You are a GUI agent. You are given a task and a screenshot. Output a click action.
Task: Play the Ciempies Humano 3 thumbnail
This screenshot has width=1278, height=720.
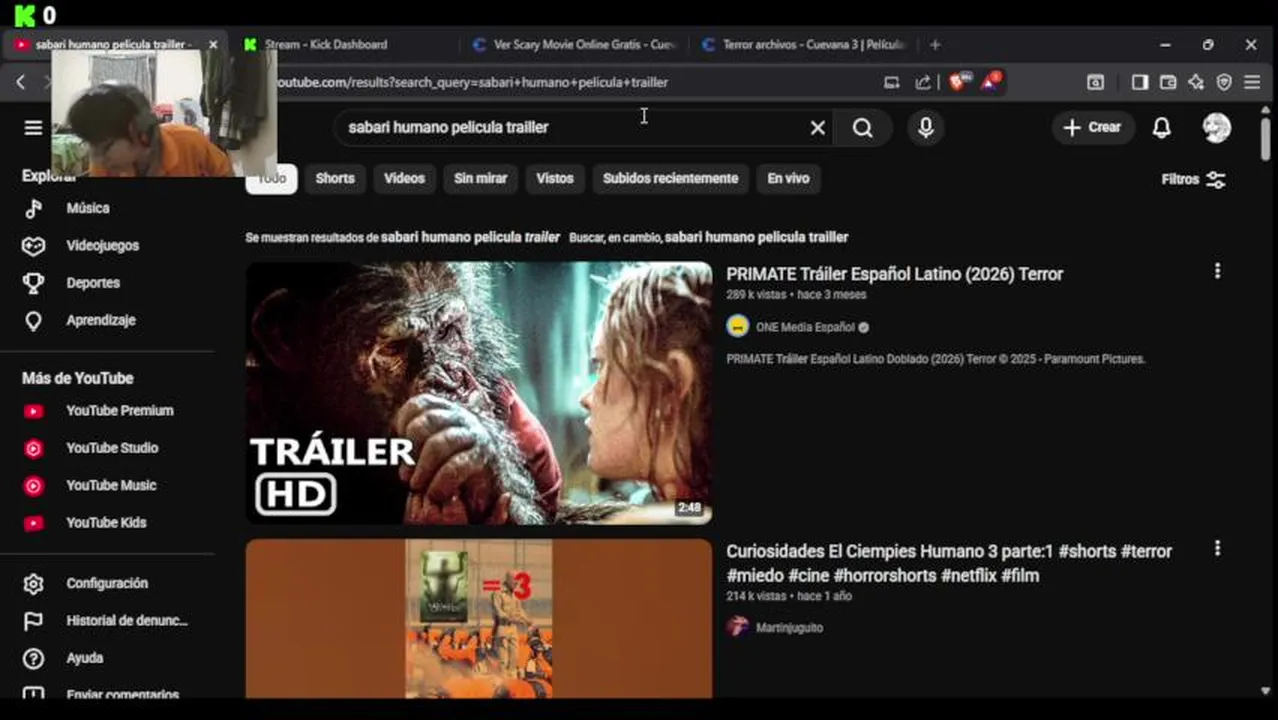tap(479, 619)
